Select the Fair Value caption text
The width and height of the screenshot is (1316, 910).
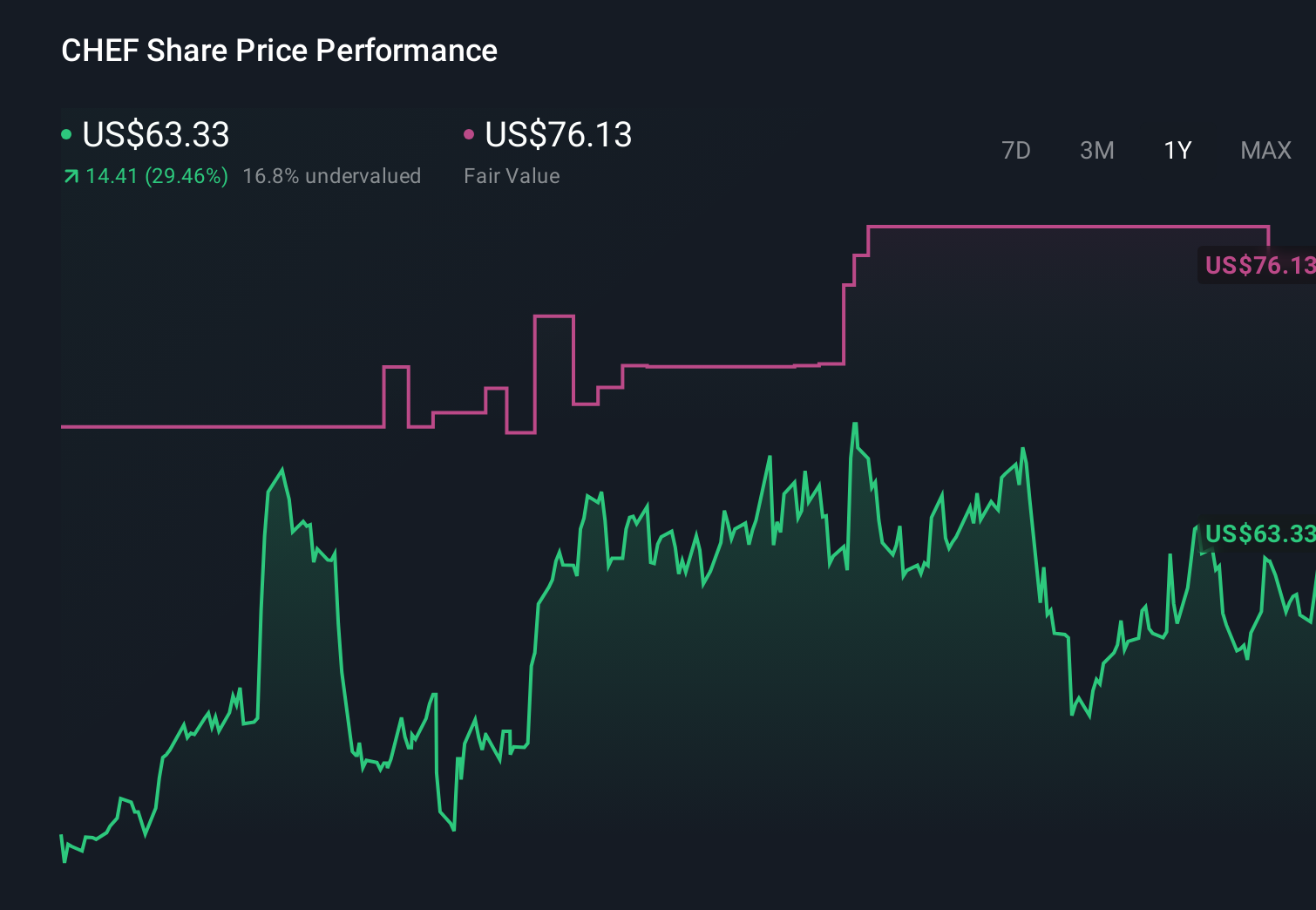pos(512,176)
